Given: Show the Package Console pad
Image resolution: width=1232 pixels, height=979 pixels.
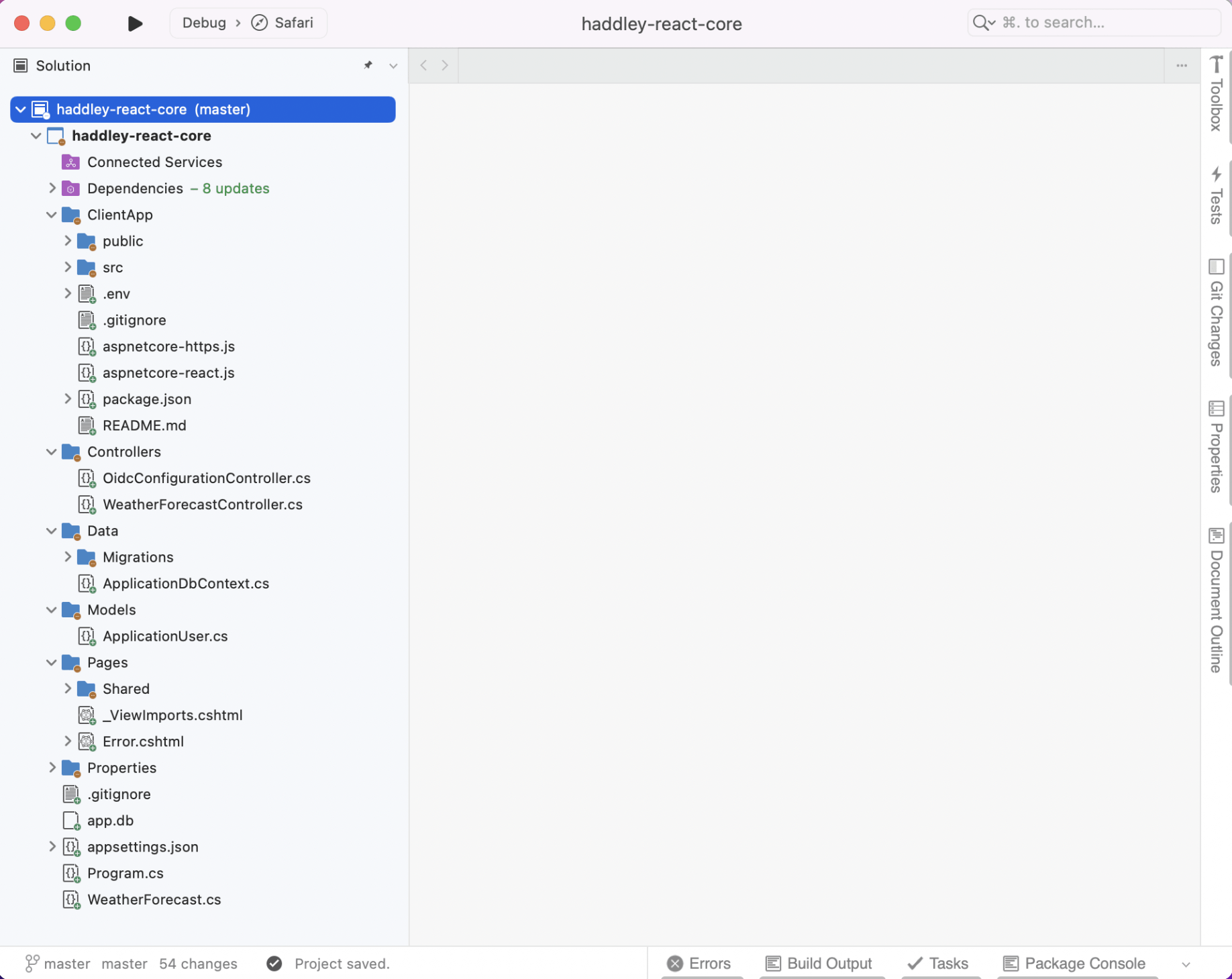Looking at the screenshot, I should click(1074, 964).
